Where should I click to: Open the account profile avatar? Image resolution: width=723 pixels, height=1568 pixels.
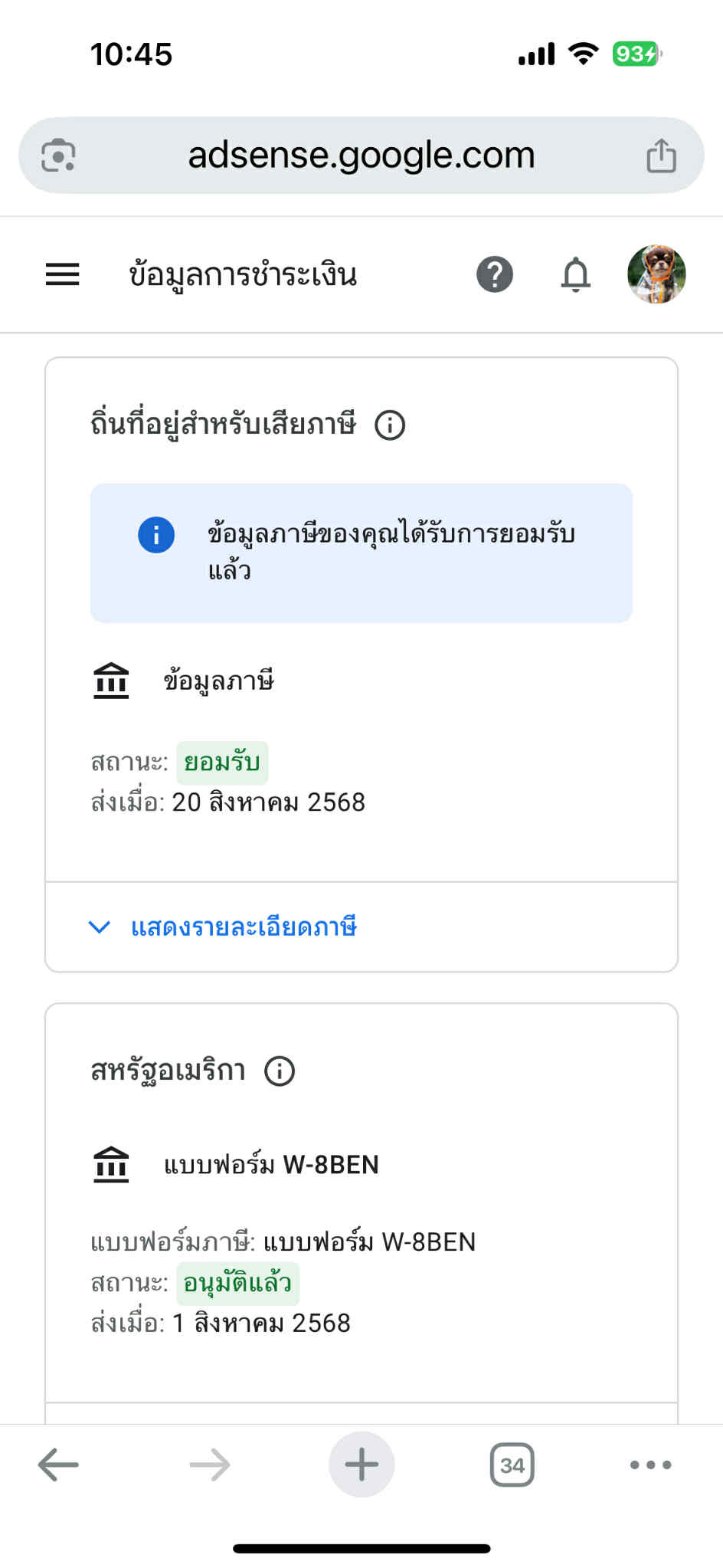coord(656,274)
